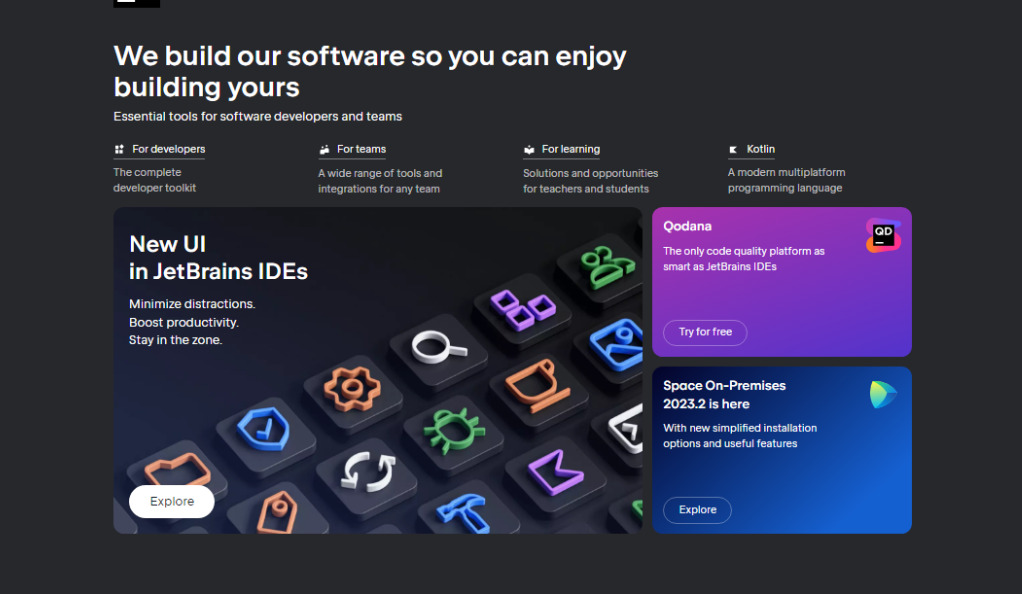Click the main 'We build our software' headline
This screenshot has height=594, width=1022.
(370, 72)
